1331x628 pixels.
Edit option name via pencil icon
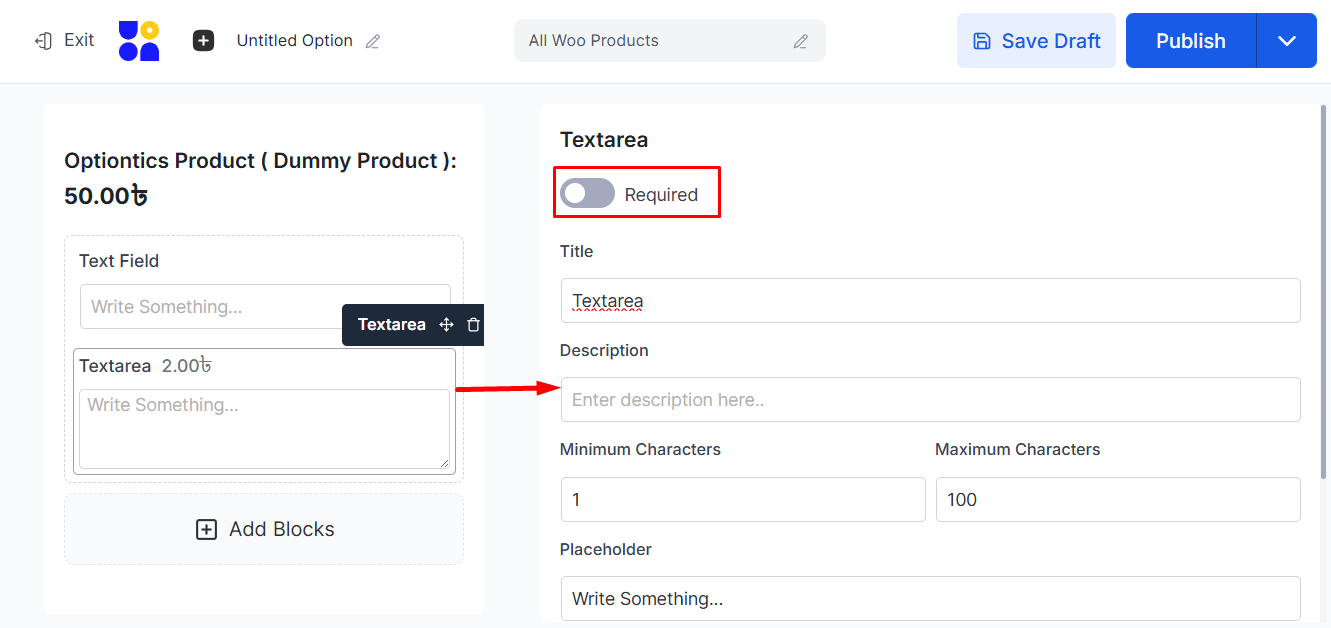click(x=373, y=42)
